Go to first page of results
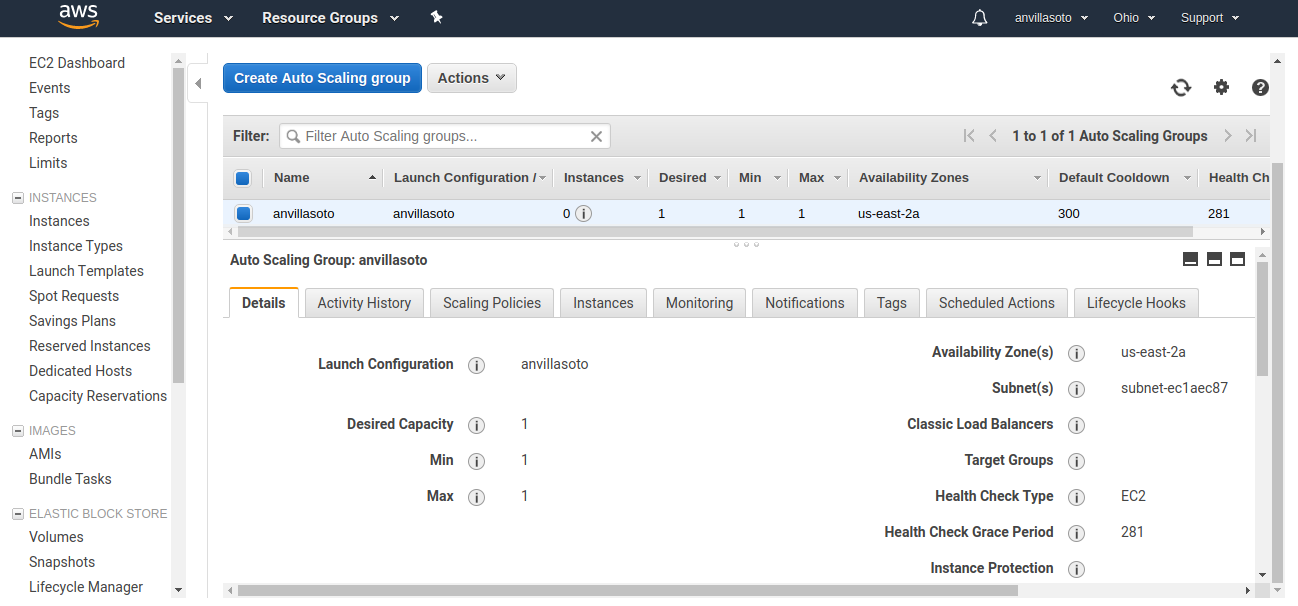Screen dimensions: 1298x606 pos(968,136)
